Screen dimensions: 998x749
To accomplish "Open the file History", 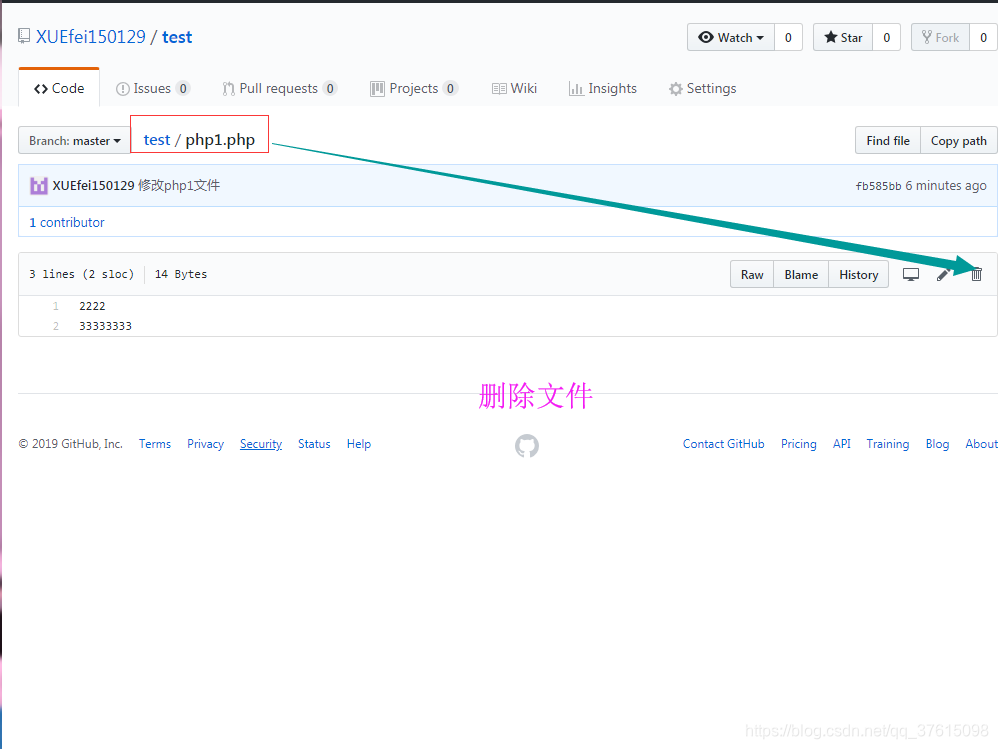I will click(x=858, y=274).
